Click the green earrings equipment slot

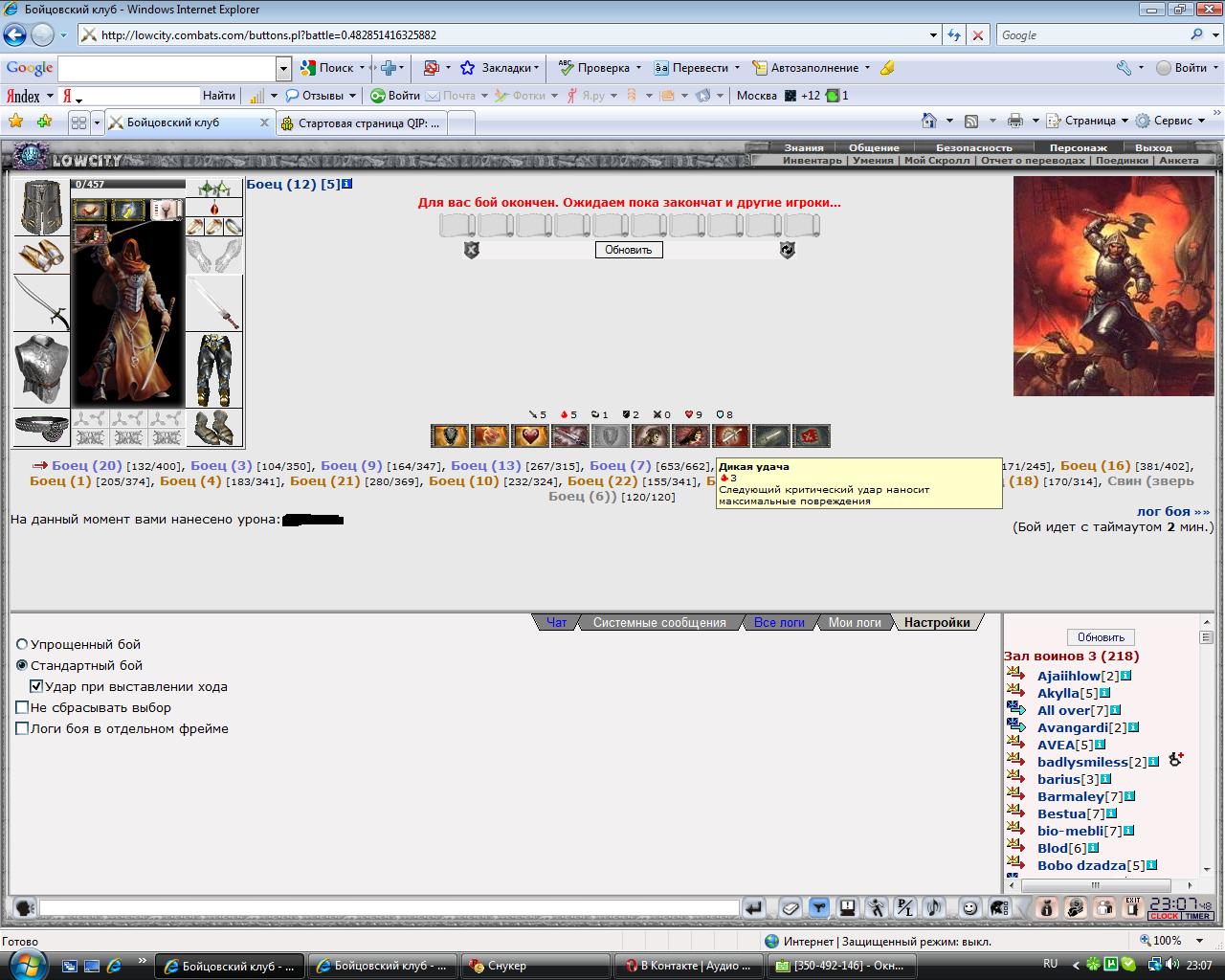tap(213, 188)
